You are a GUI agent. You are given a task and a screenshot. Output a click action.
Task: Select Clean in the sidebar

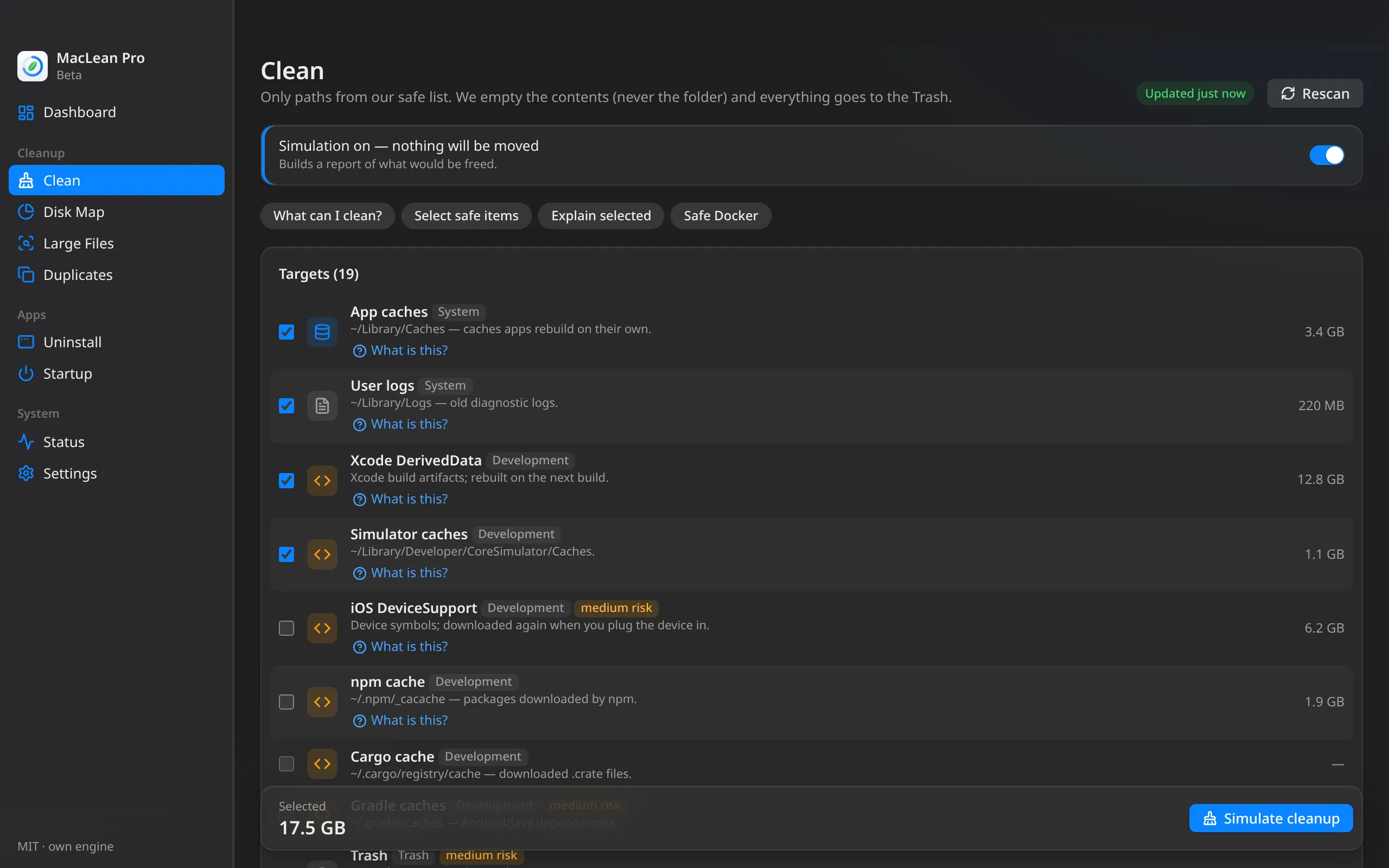pos(117,180)
